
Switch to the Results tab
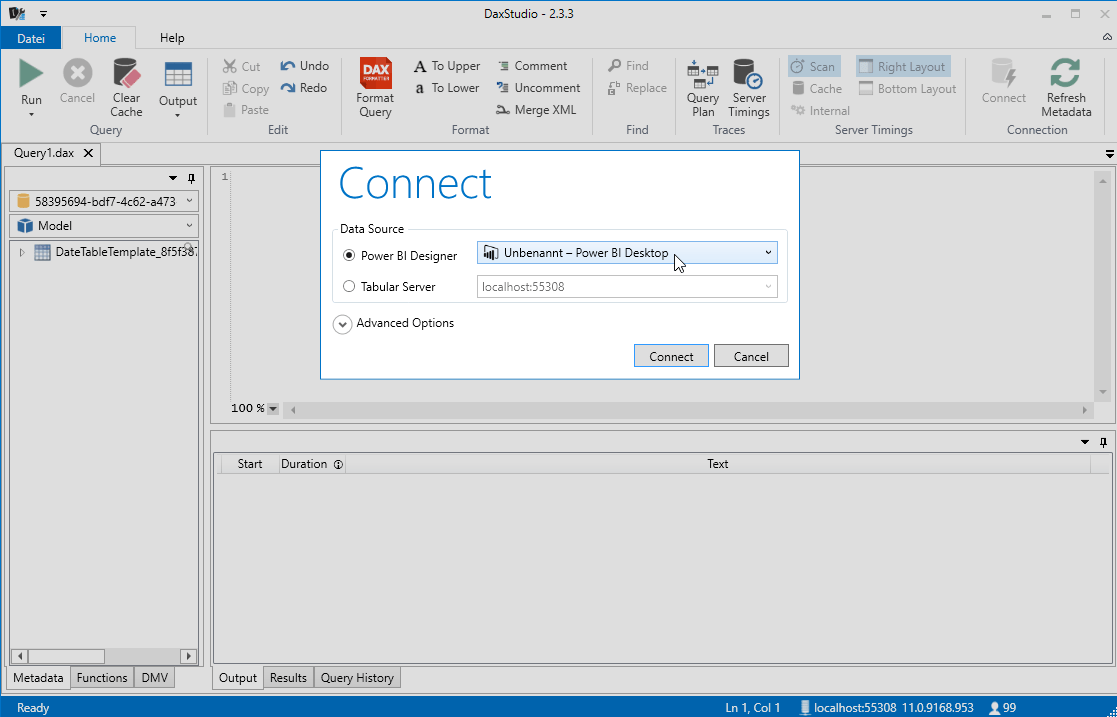(288, 678)
